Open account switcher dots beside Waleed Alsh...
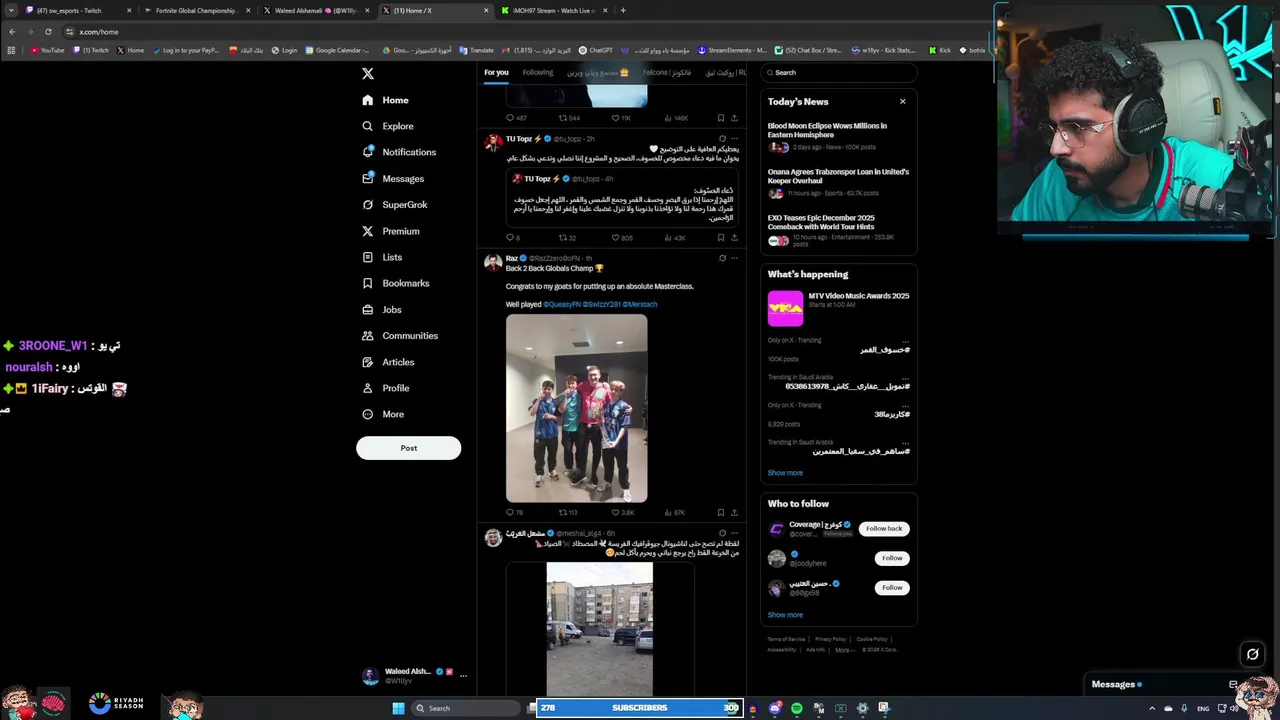Viewport: 1280px width, 720px height. point(463,676)
